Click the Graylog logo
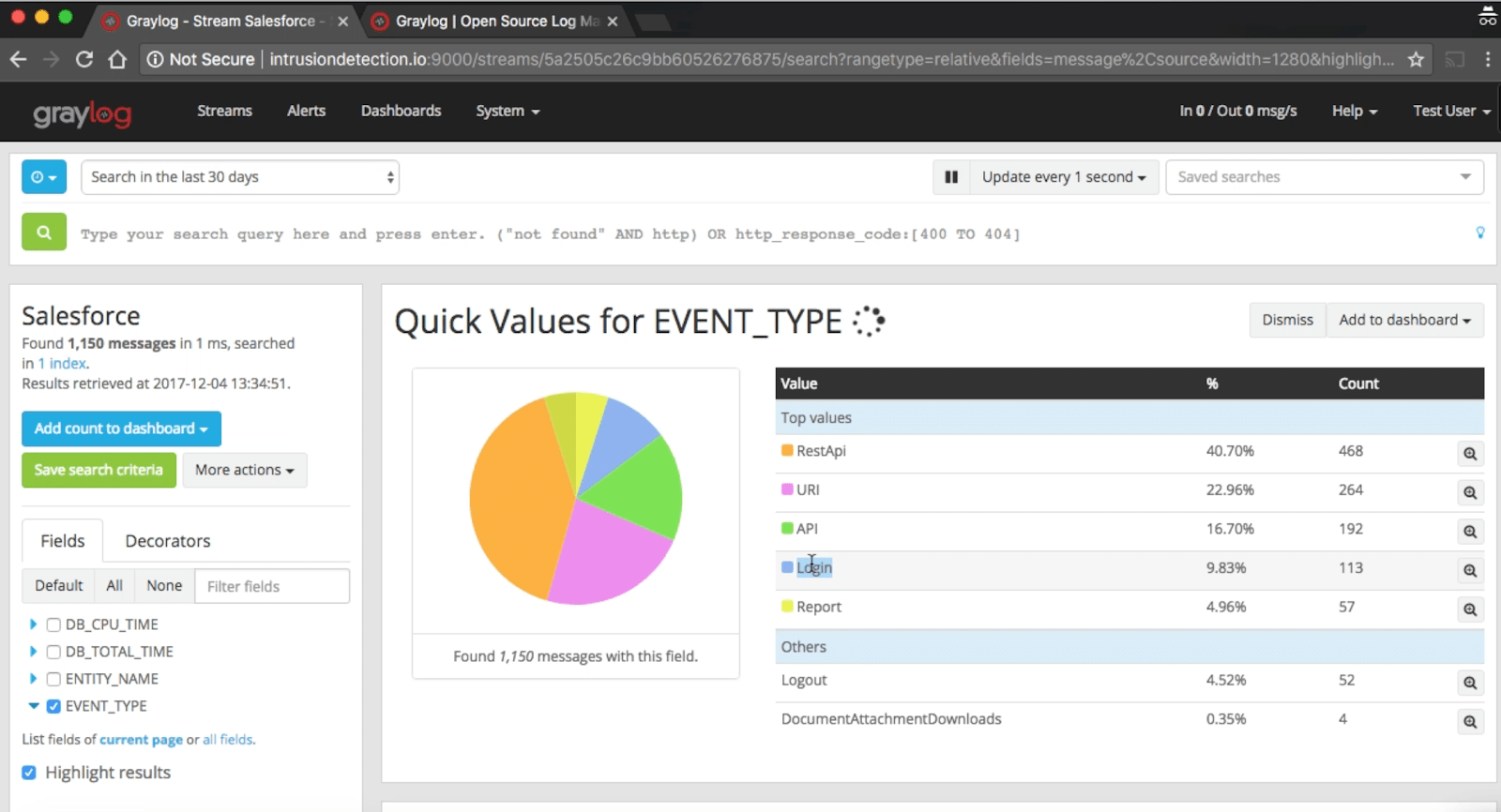Image resolution: width=1501 pixels, height=812 pixels. pos(83,113)
